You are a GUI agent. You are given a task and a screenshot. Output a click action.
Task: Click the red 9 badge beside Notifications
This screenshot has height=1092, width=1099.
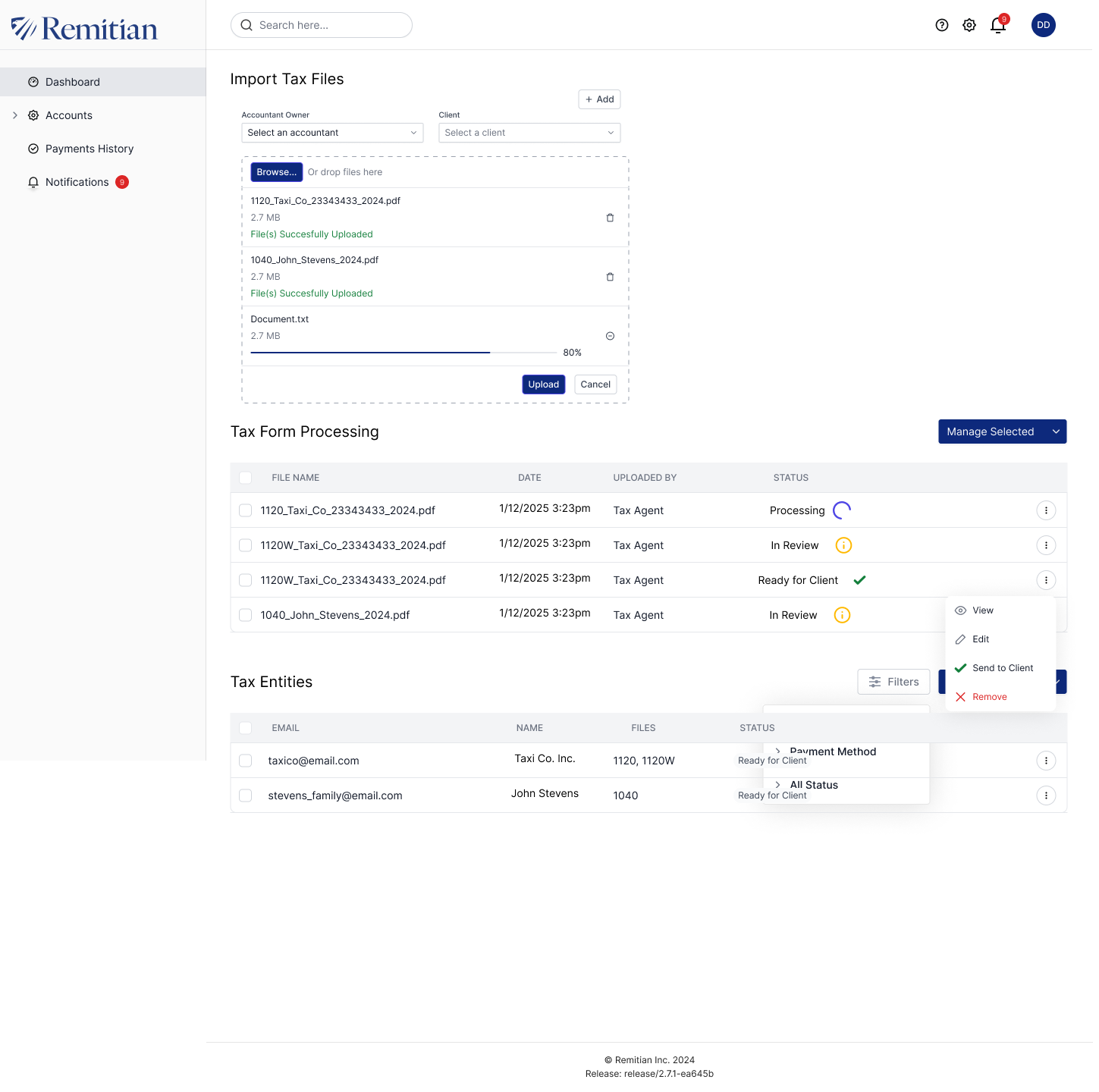tap(122, 182)
